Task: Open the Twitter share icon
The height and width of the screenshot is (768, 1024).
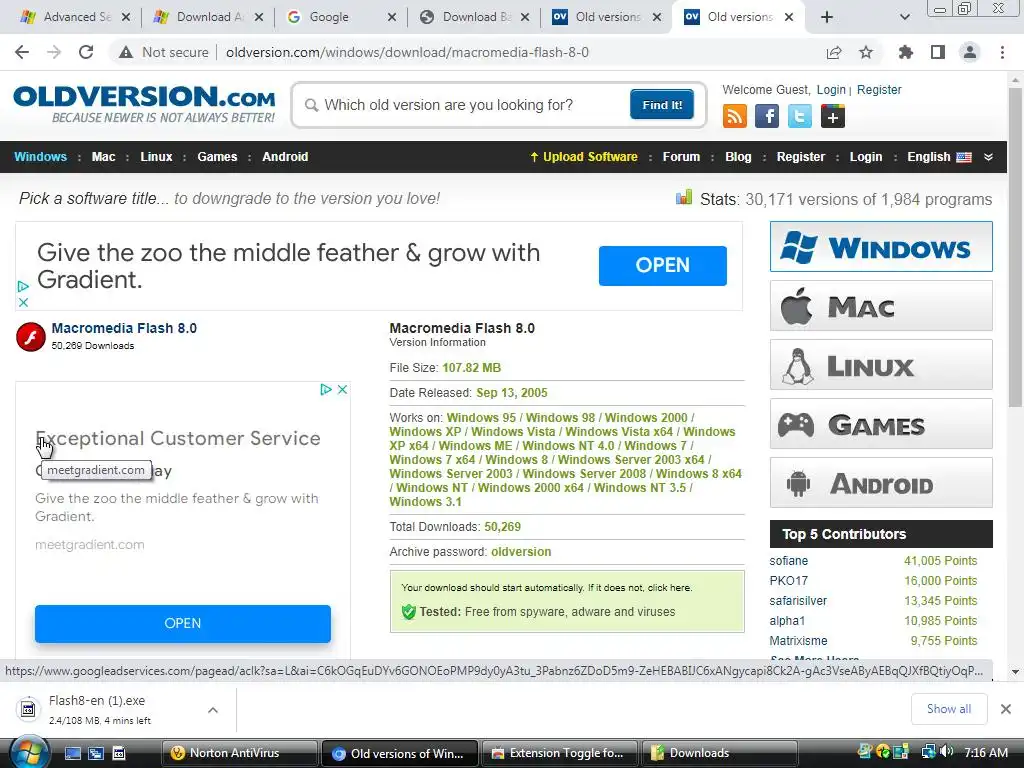Action: point(800,116)
